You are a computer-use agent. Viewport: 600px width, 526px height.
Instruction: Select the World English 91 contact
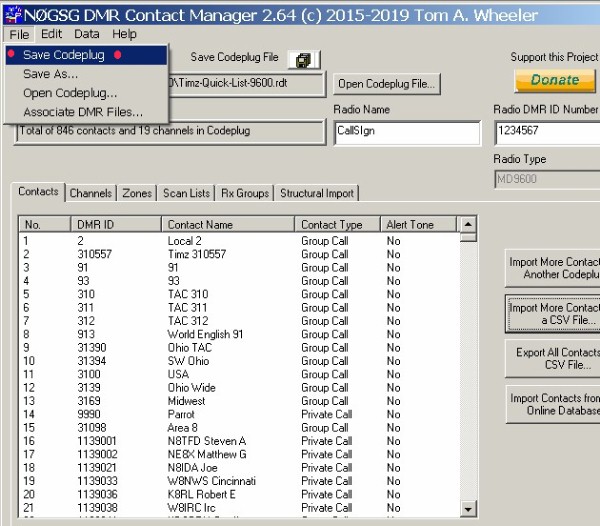[239, 334]
